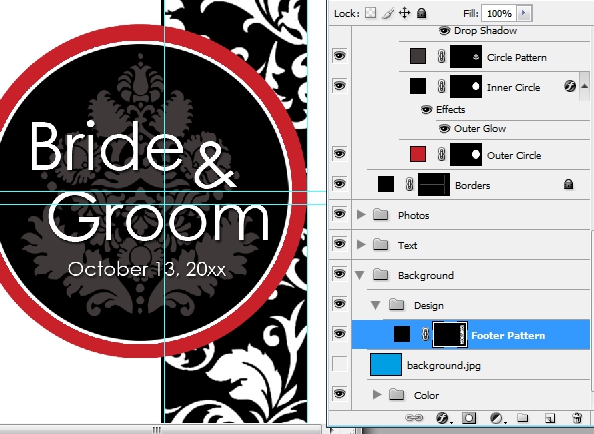
Task: Click the Outer Circle red color swatch
Action: (418, 154)
